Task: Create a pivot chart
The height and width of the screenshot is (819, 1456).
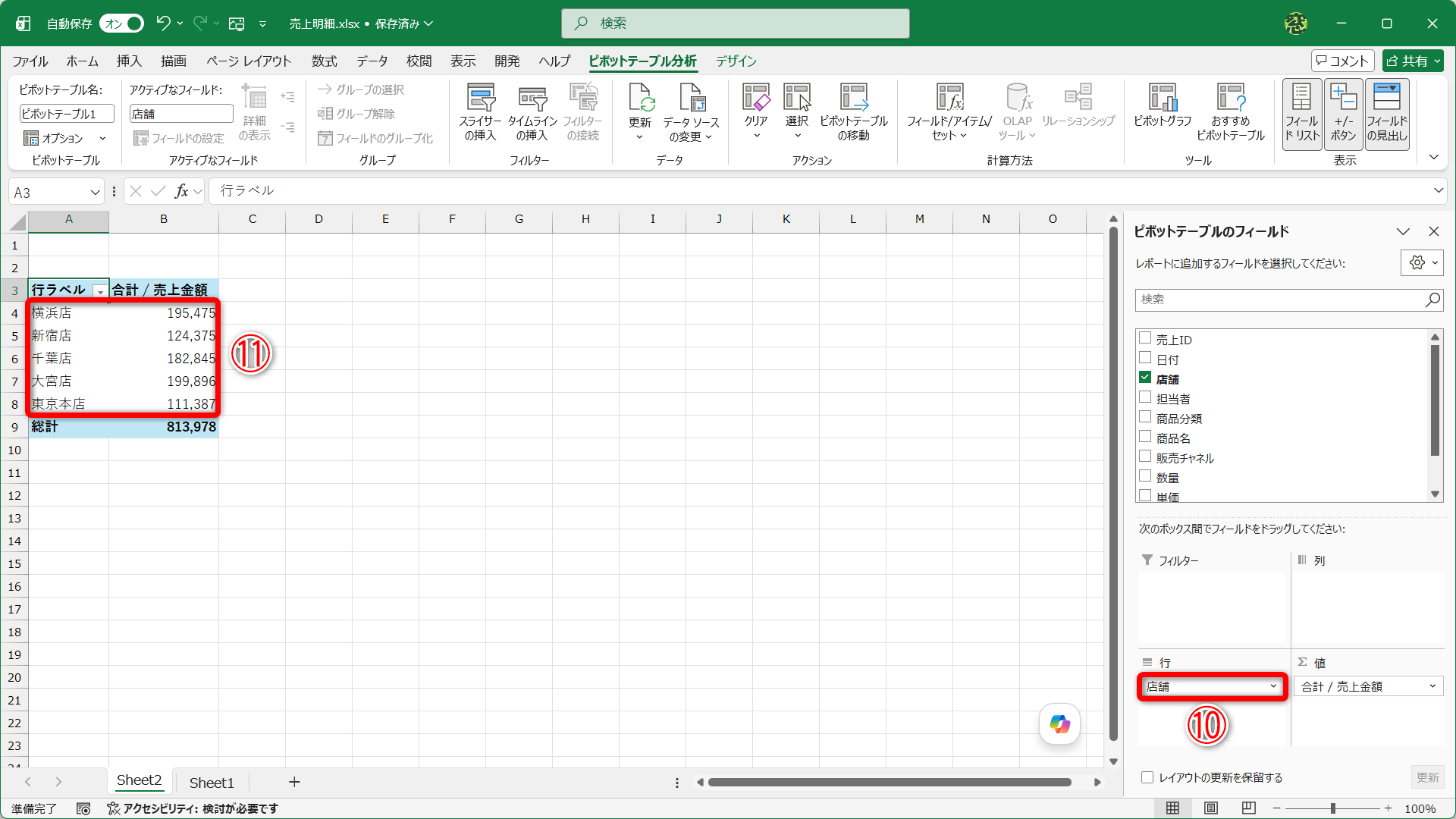Action: (1163, 106)
